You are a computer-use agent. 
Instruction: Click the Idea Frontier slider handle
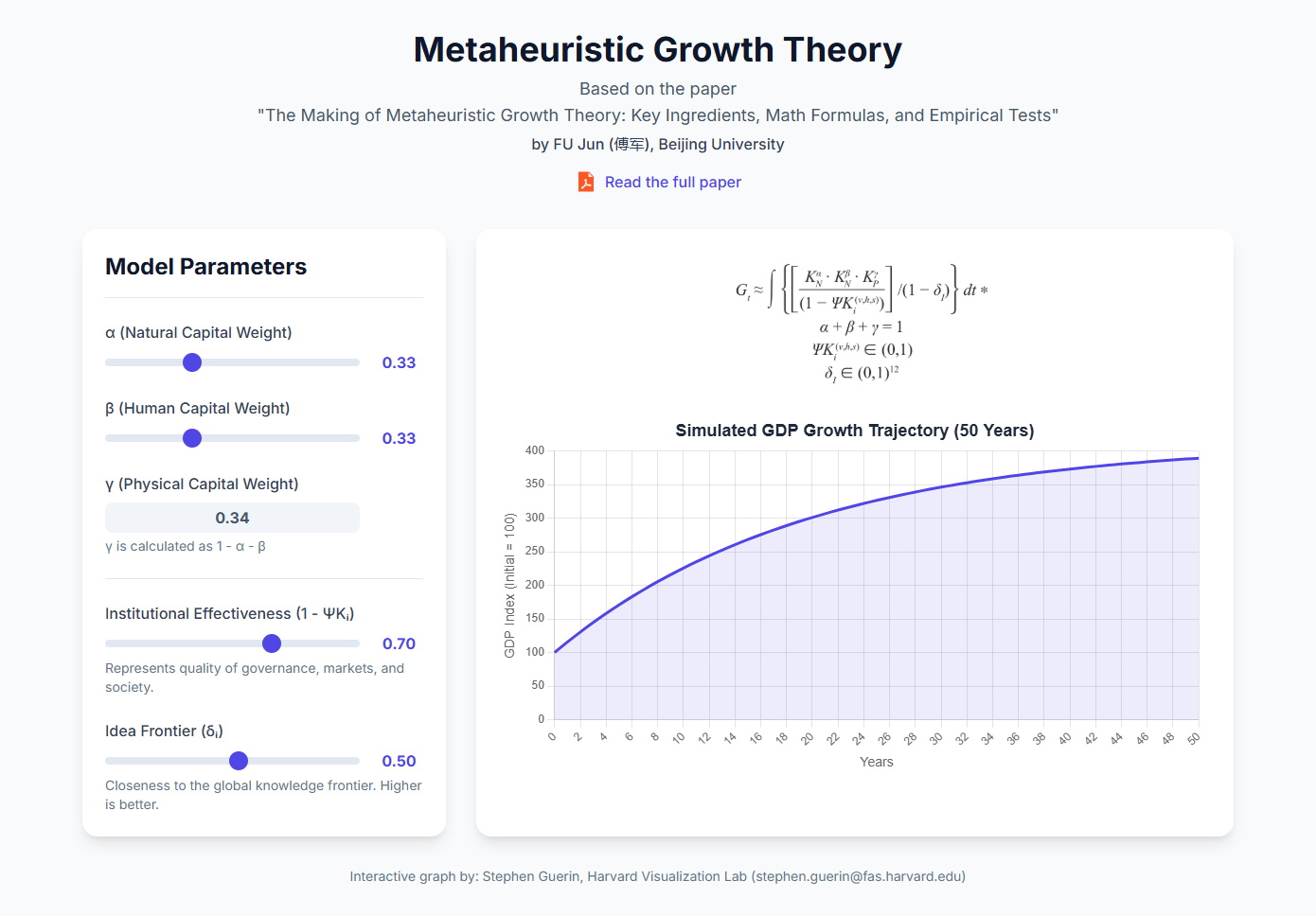point(239,761)
